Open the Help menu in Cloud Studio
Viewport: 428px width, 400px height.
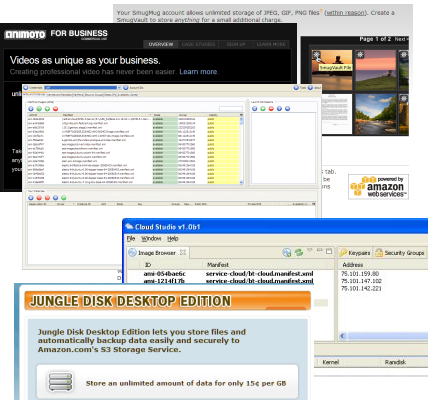(173, 239)
